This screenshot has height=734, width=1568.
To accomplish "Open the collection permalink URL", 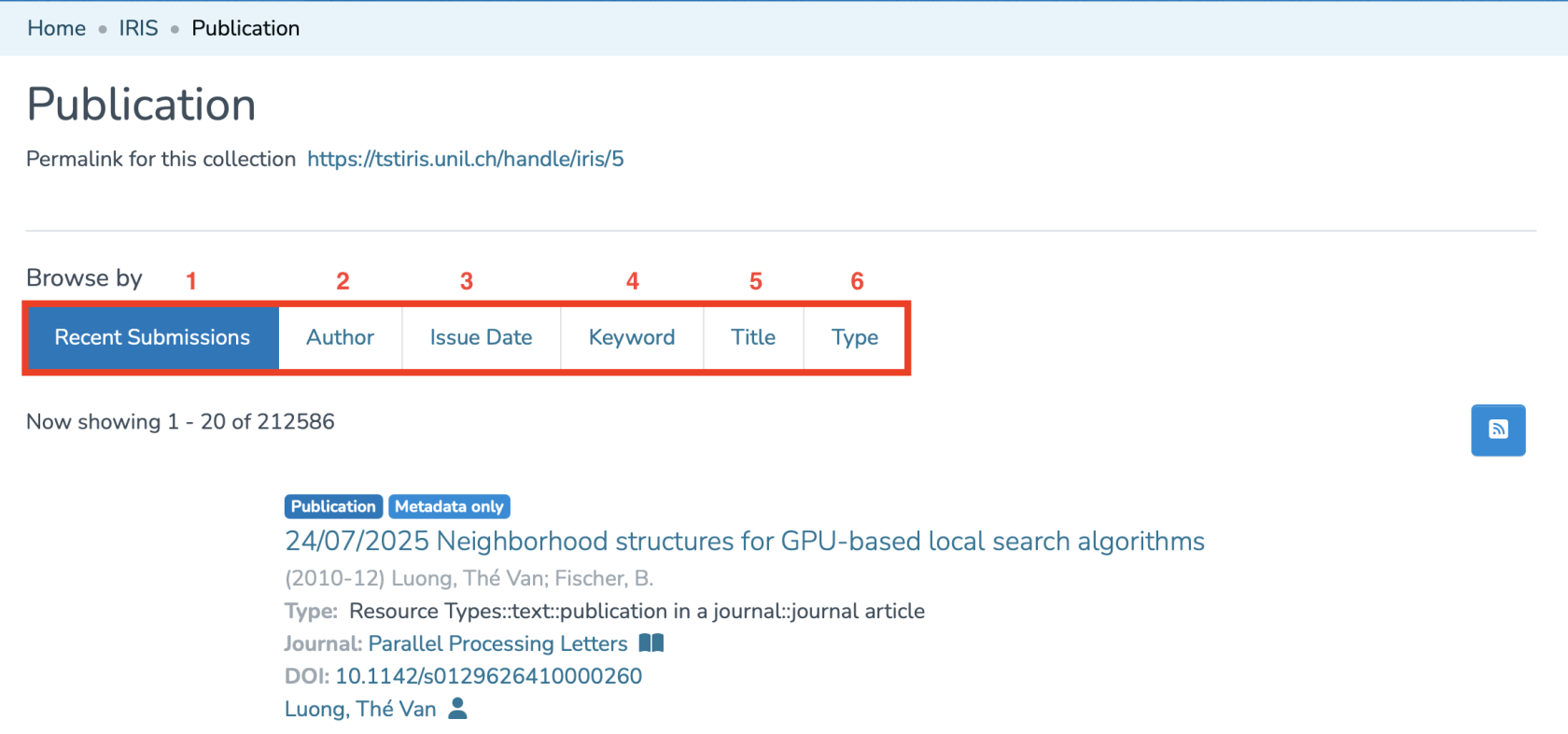I will pyautogui.click(x=465, y=159).
